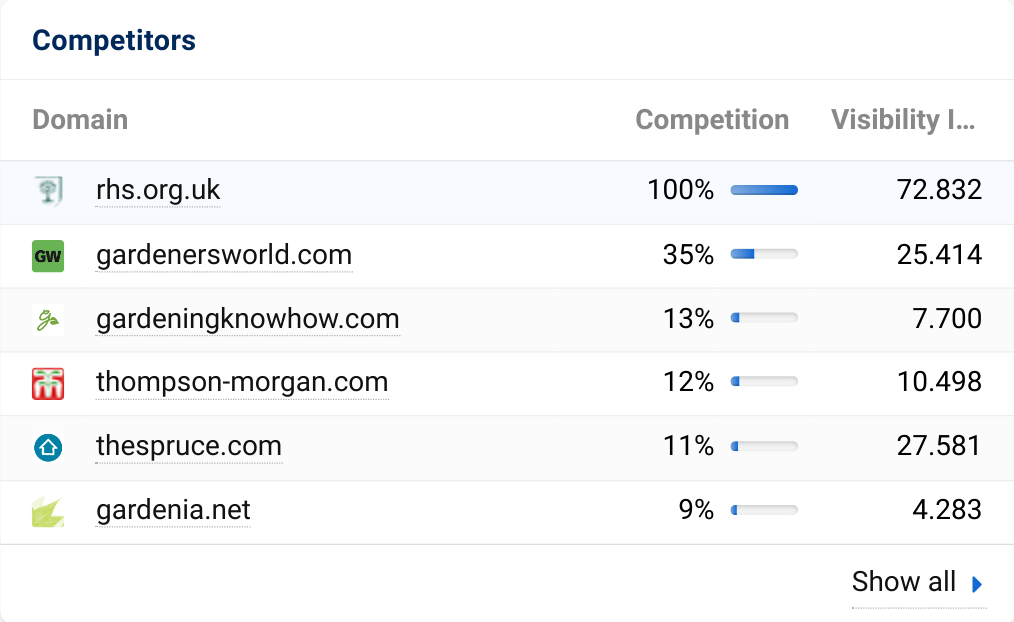The height and width of the screenshot is (622, 1014).
Task: Click the thompson-morgan.com red favicon
Action: pos(47,382)
